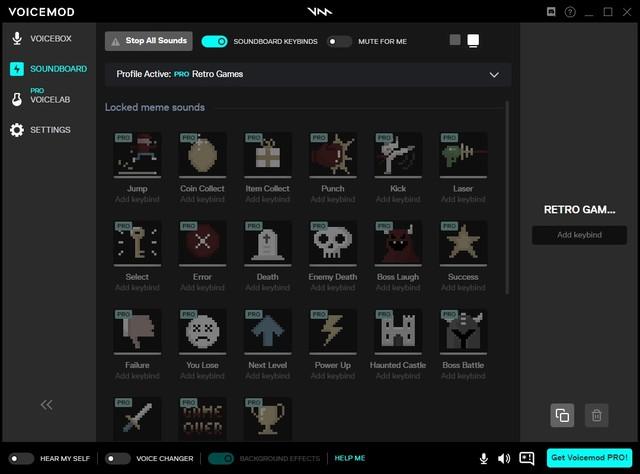Select the Enemy Death skull icon

click(x=333, y=243)
